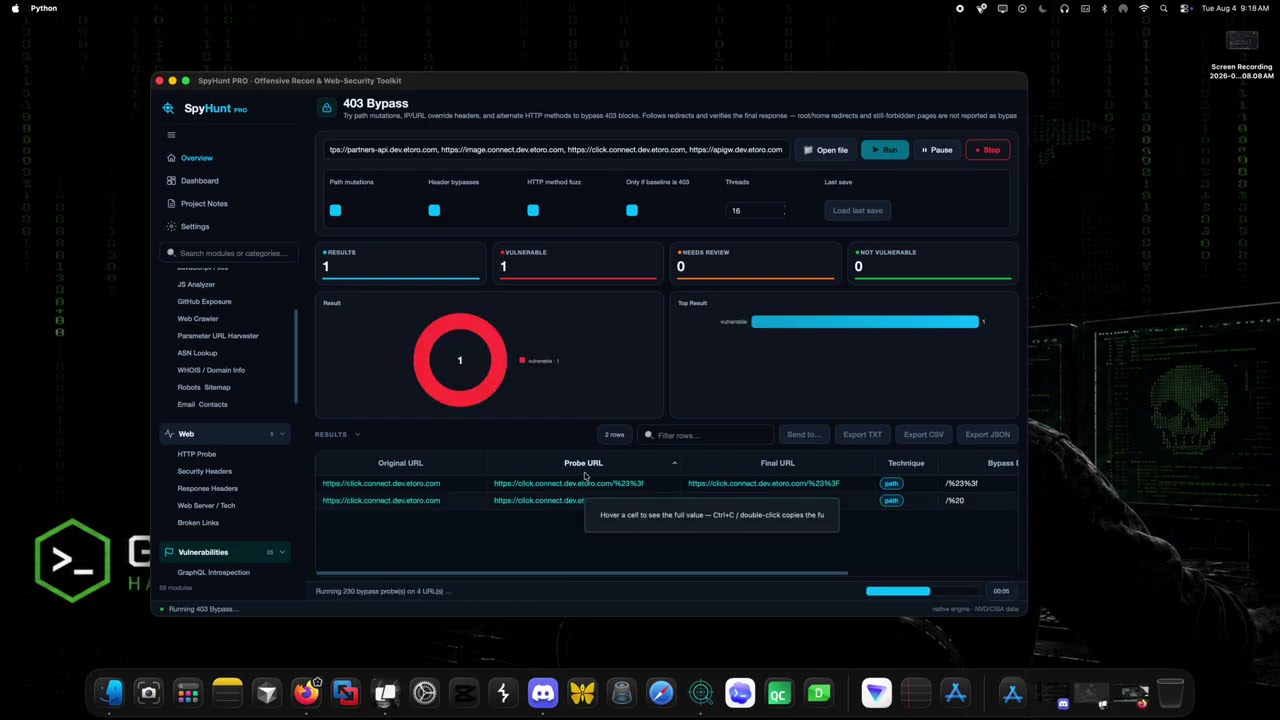
Task: Click the magnifier icon in Filter rows
Action: 649,435
